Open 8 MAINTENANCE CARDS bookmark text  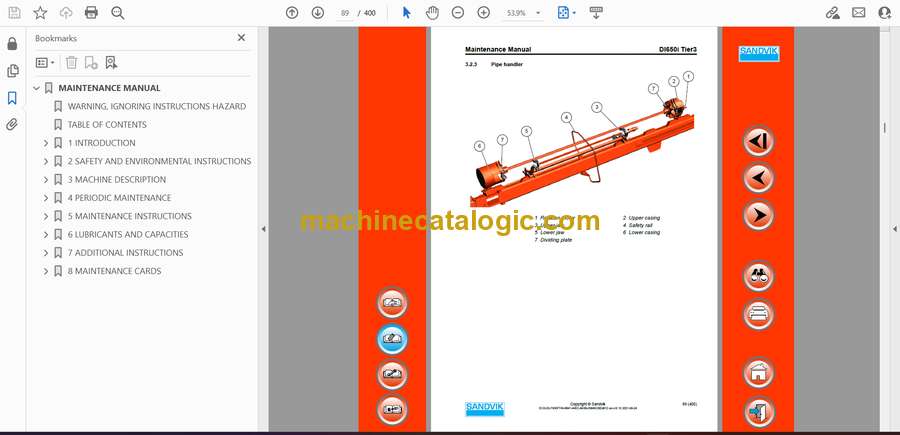pos(114,271)
